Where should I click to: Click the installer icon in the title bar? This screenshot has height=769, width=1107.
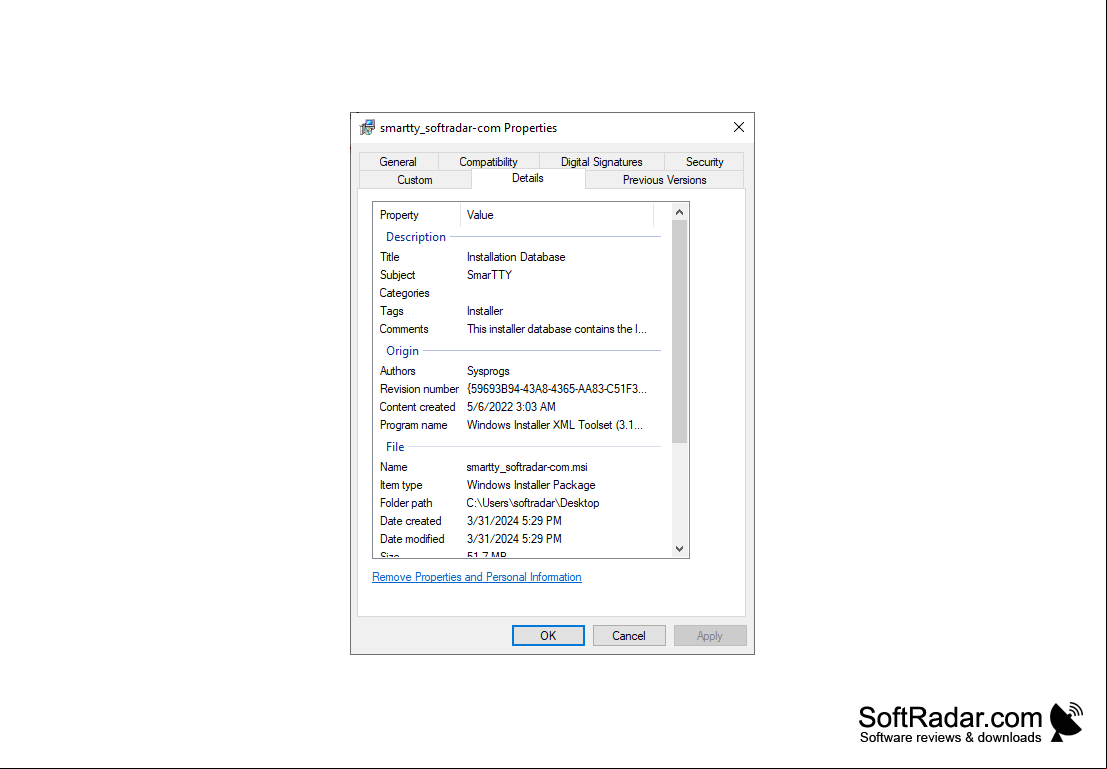tap(367, 128)
